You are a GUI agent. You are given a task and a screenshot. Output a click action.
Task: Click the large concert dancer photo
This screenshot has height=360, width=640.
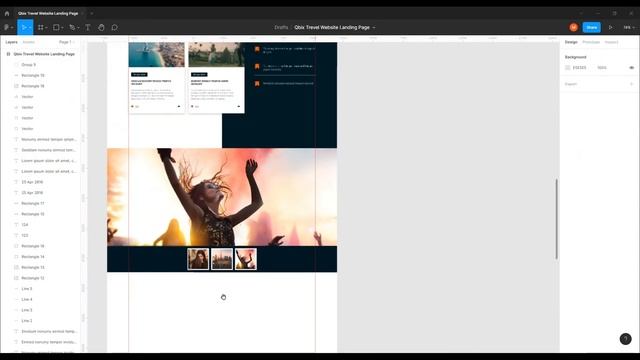[222, 197]
